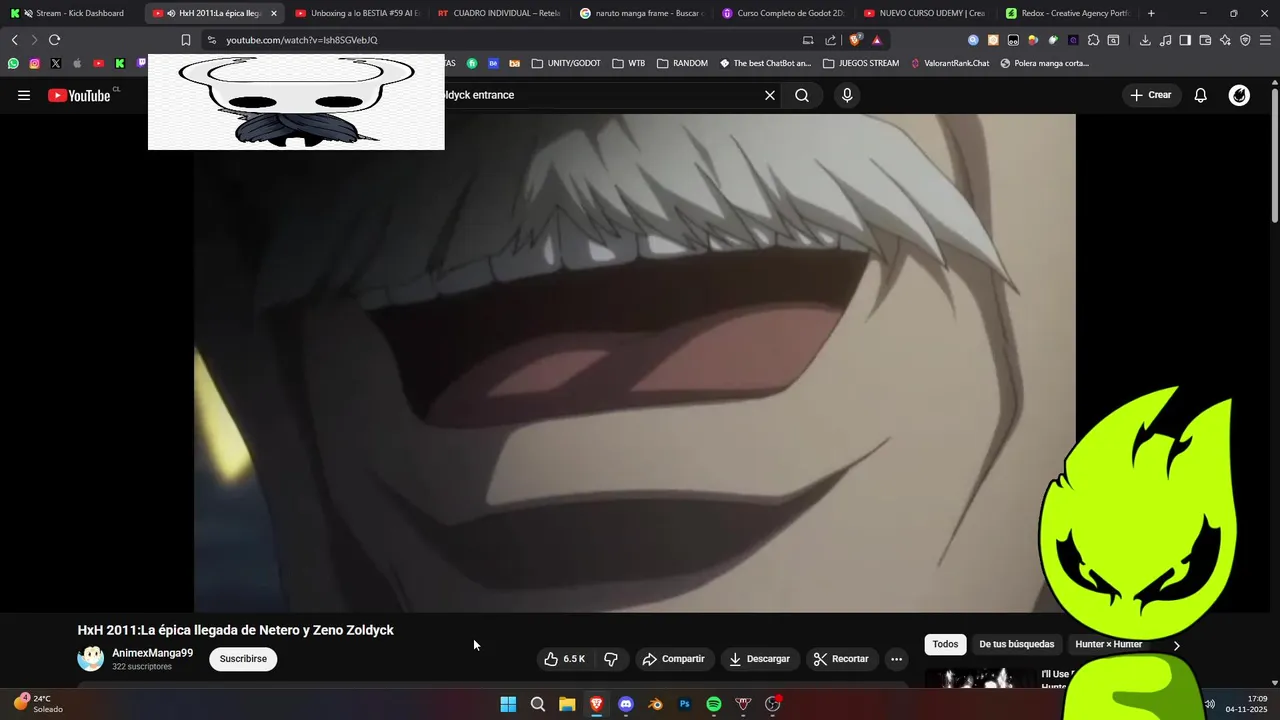
Task: Select the Todos filter chip
Action: click(x=945, y=644)
